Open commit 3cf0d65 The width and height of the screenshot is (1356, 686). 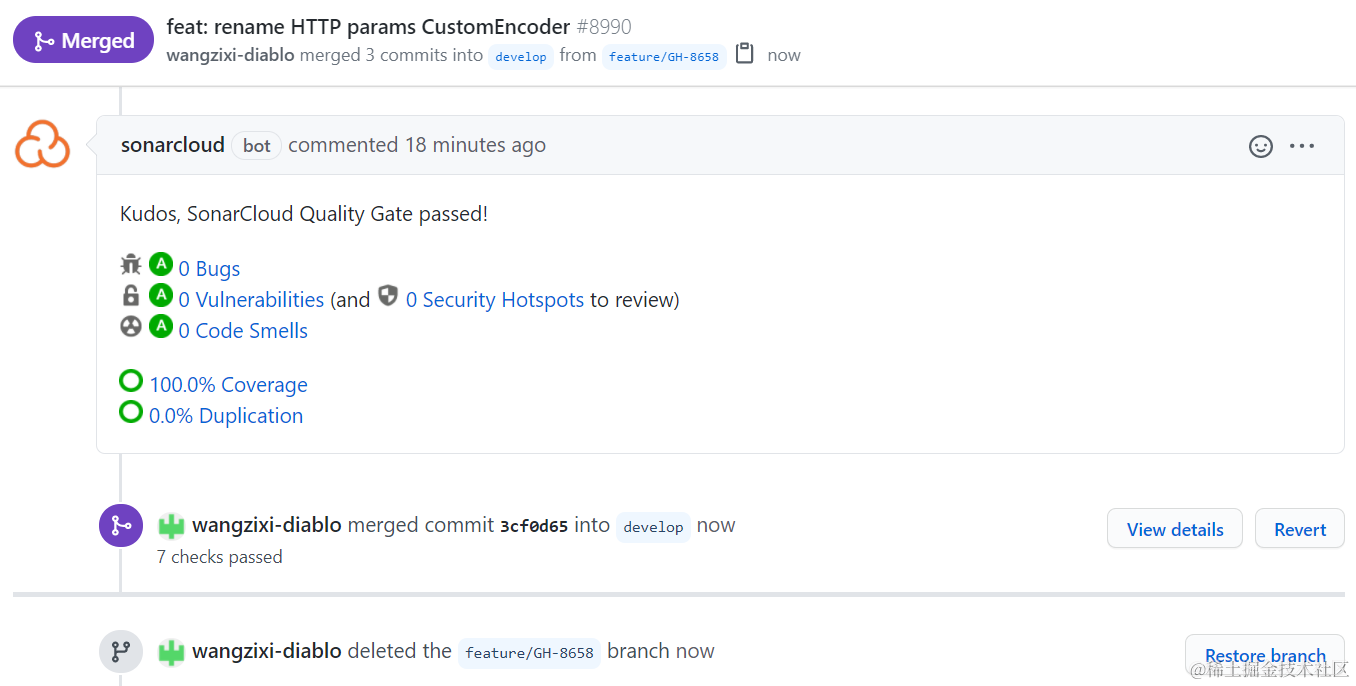tap(536, 525)
